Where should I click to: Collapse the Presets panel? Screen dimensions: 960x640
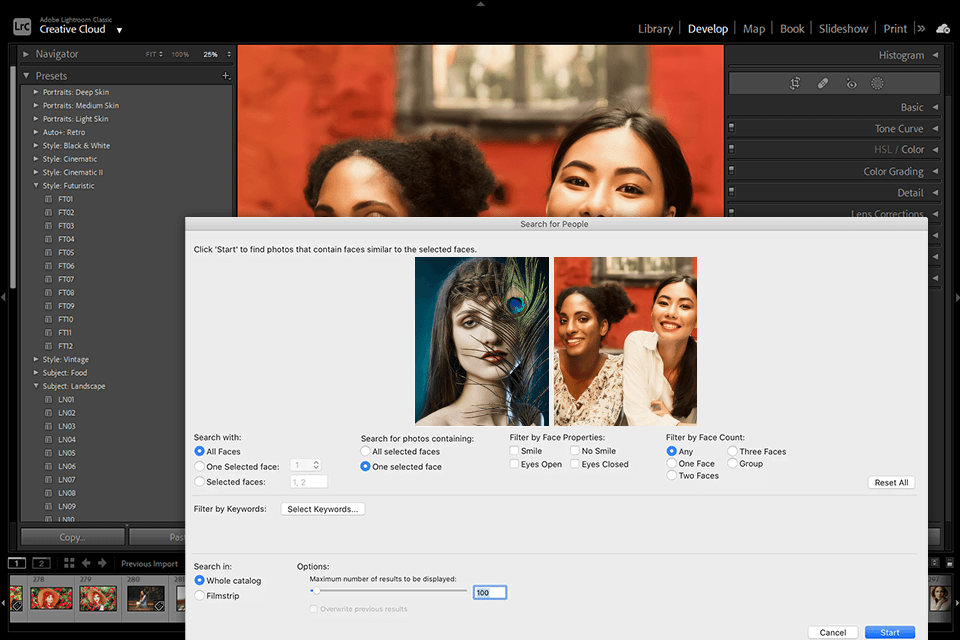(26, 75)
